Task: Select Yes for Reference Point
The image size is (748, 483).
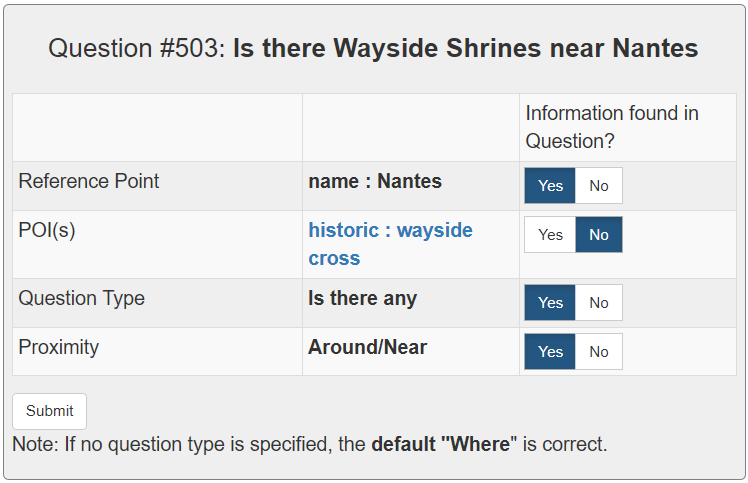Action: pos(550,186)
